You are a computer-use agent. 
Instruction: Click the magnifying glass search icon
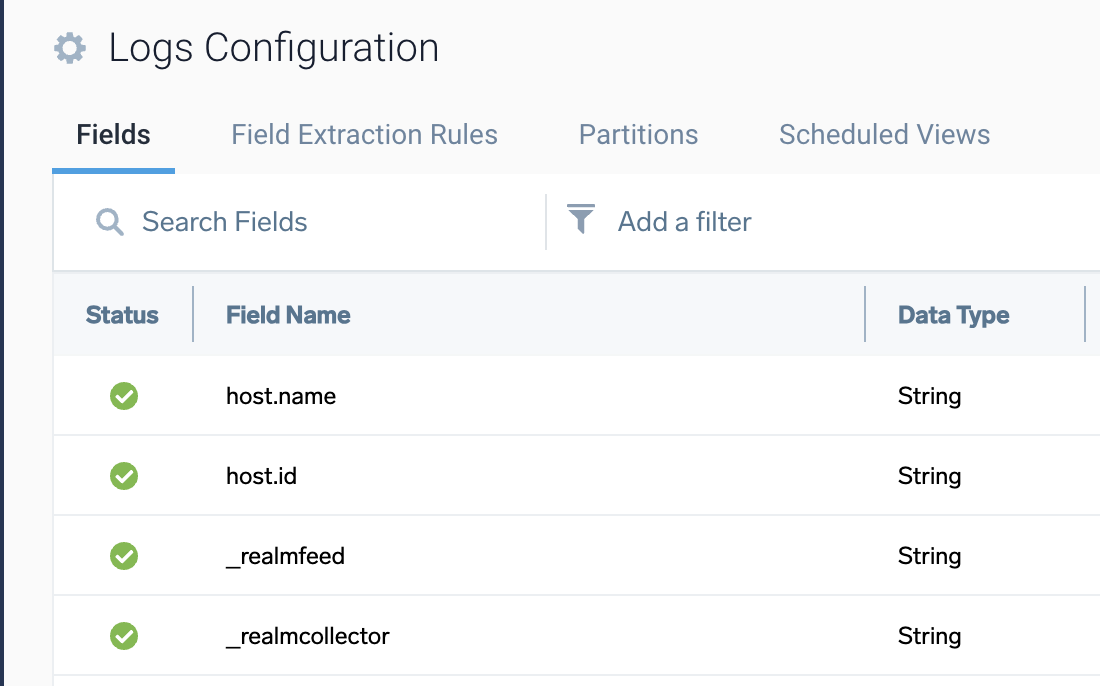click(109, 222)
